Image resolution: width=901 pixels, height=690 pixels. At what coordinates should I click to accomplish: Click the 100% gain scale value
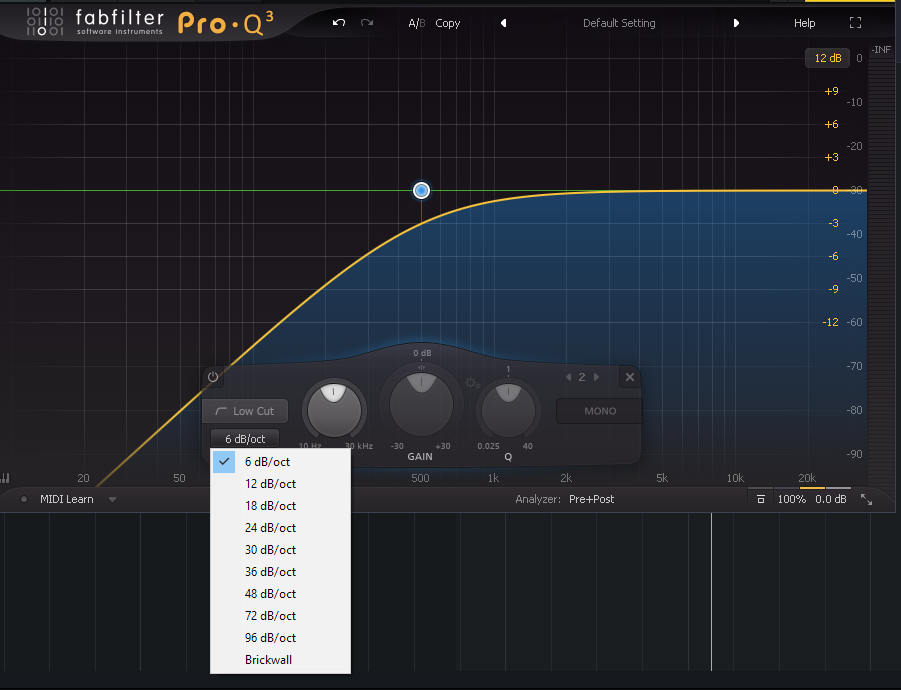791,499
